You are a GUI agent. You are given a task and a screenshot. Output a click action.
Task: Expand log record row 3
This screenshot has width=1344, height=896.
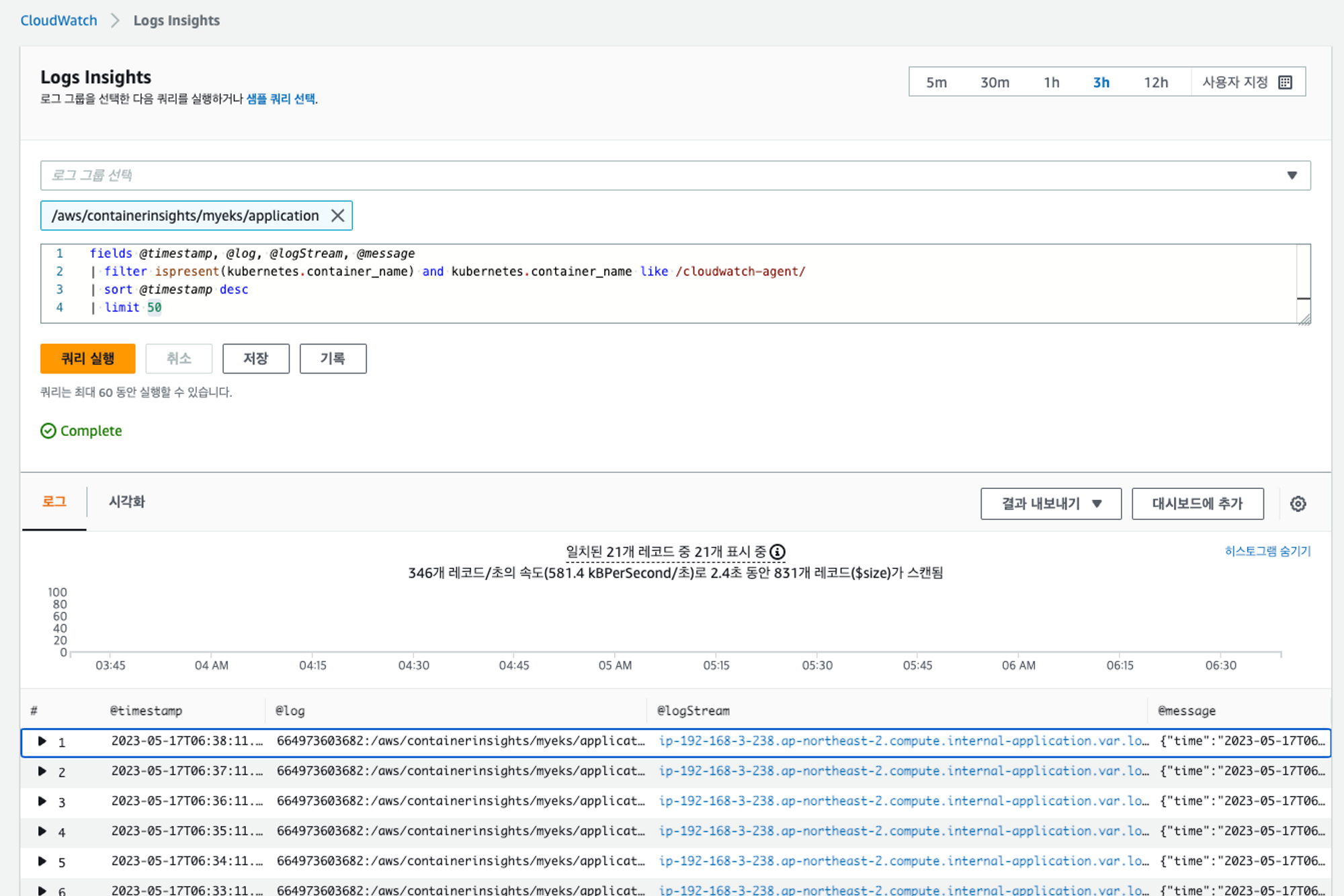[x=42, y=801]
